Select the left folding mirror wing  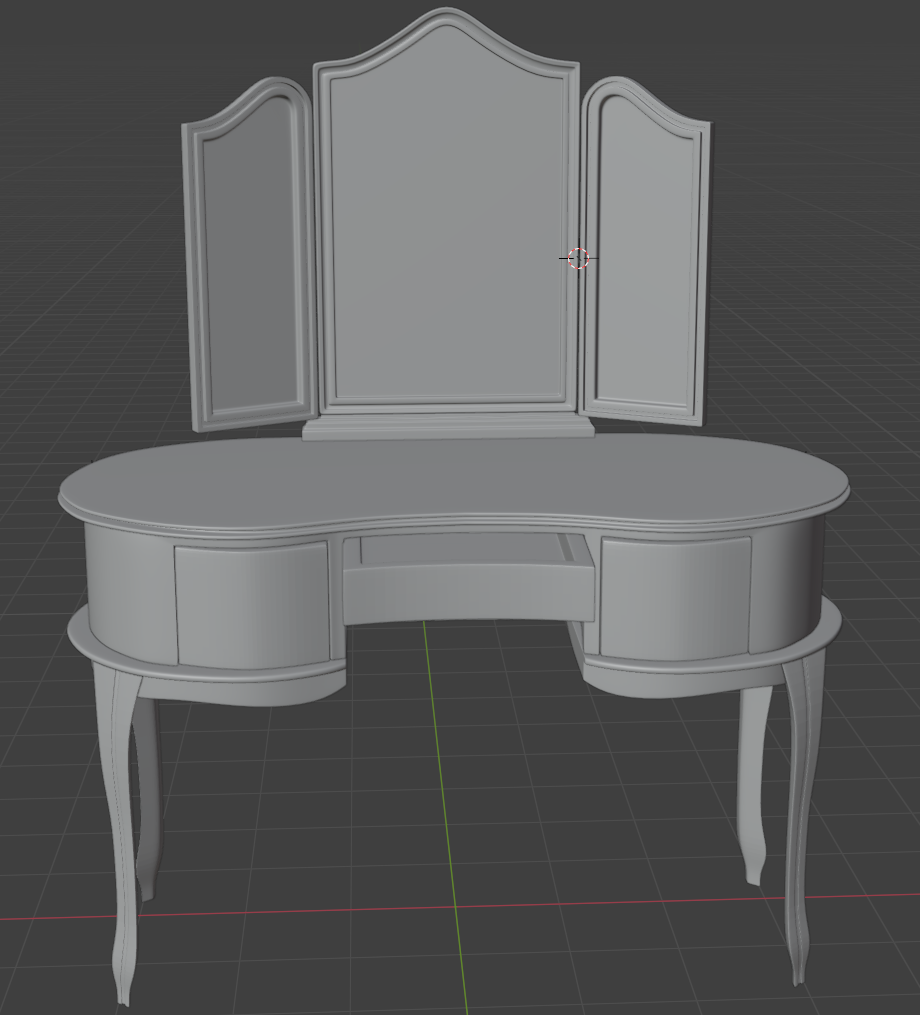click(x=250, y=256)
